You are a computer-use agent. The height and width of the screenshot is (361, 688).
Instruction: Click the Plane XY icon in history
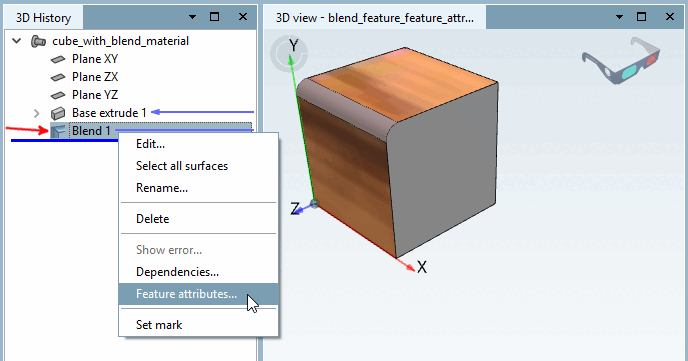[58, 59]
